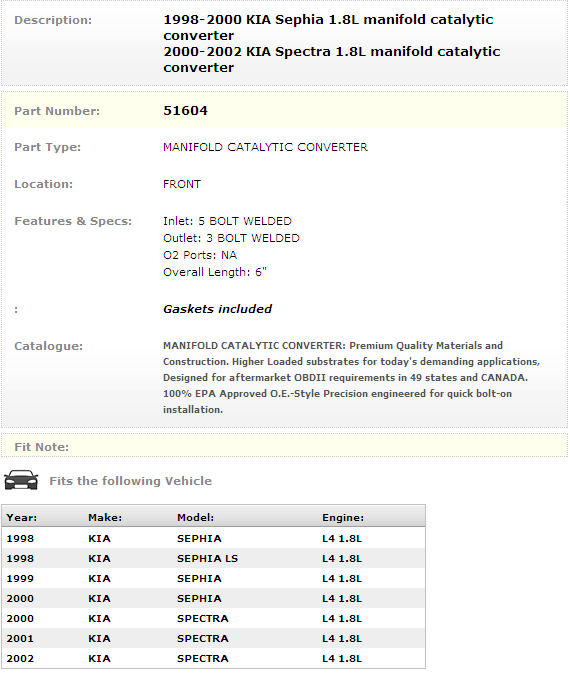Click the Gaskets included text
The height and width of the screenshot is (690, 570).
217,309
